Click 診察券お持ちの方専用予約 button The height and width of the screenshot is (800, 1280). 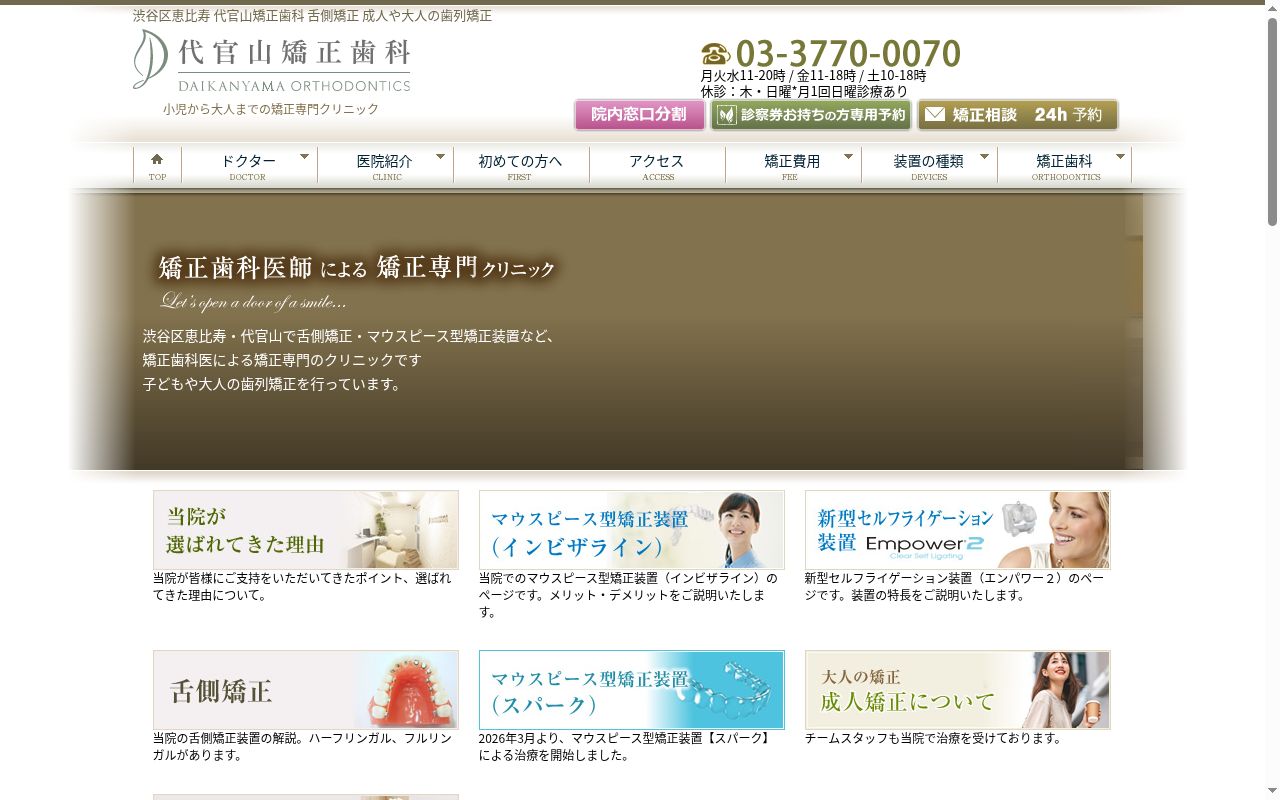811,115
